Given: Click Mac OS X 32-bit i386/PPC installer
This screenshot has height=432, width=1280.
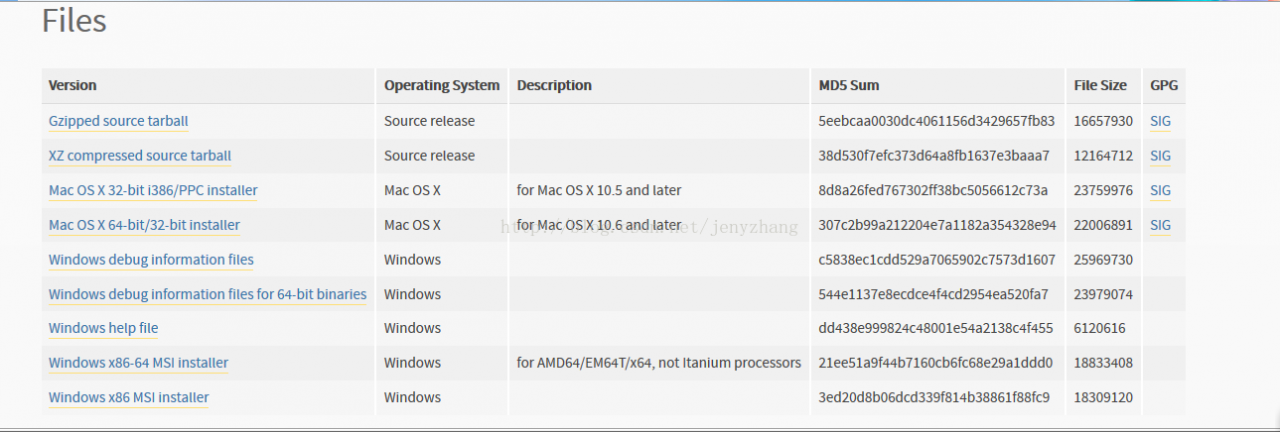Looking at the screenshot, I should coord(153,190).
